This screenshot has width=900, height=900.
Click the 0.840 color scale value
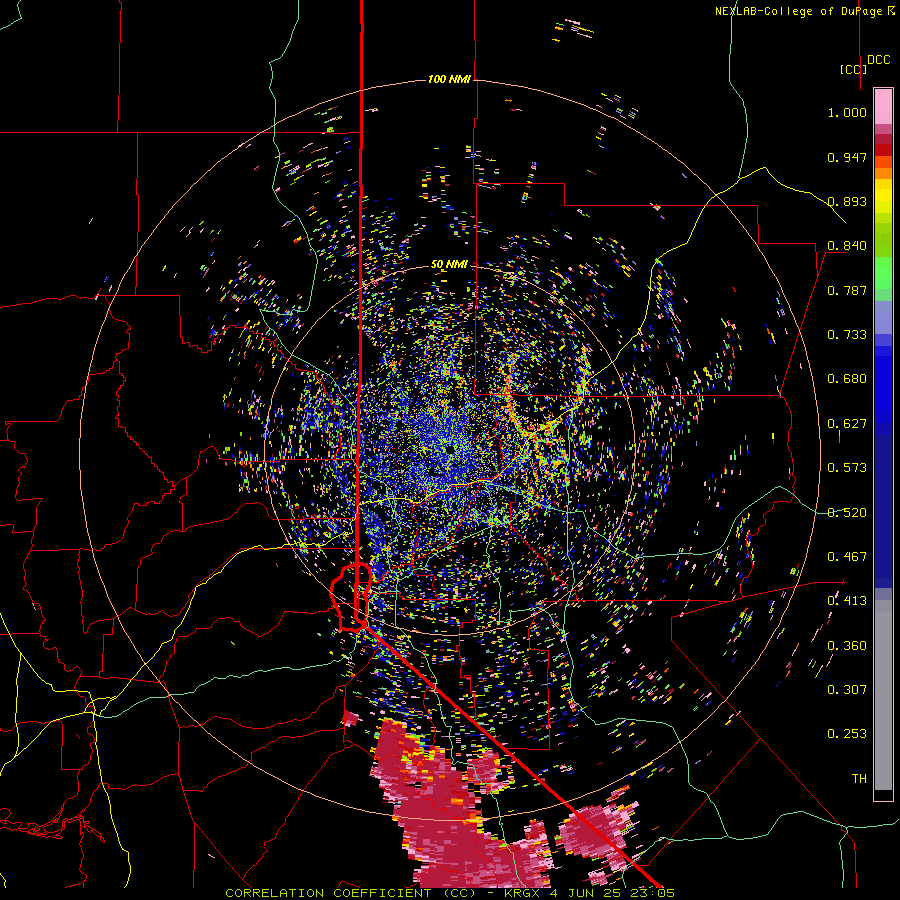tap(847, 246)
